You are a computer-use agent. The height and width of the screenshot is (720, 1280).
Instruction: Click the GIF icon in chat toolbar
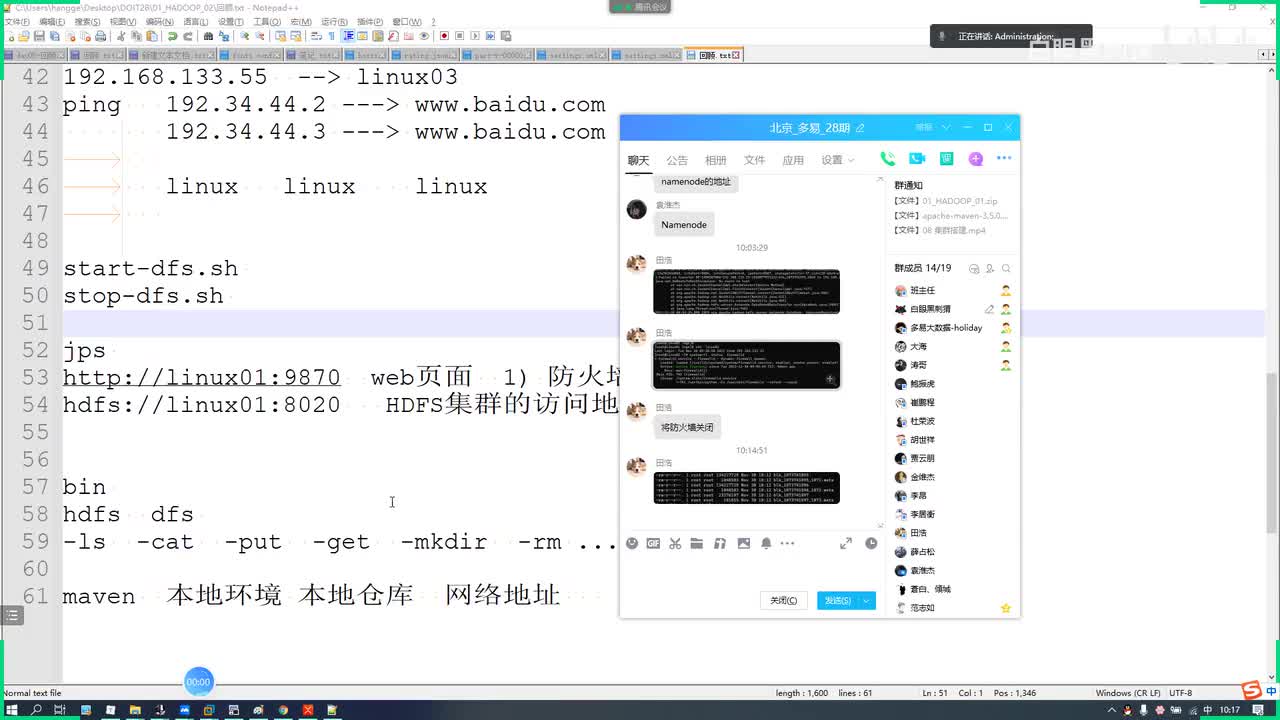click(x=653, y=543)
